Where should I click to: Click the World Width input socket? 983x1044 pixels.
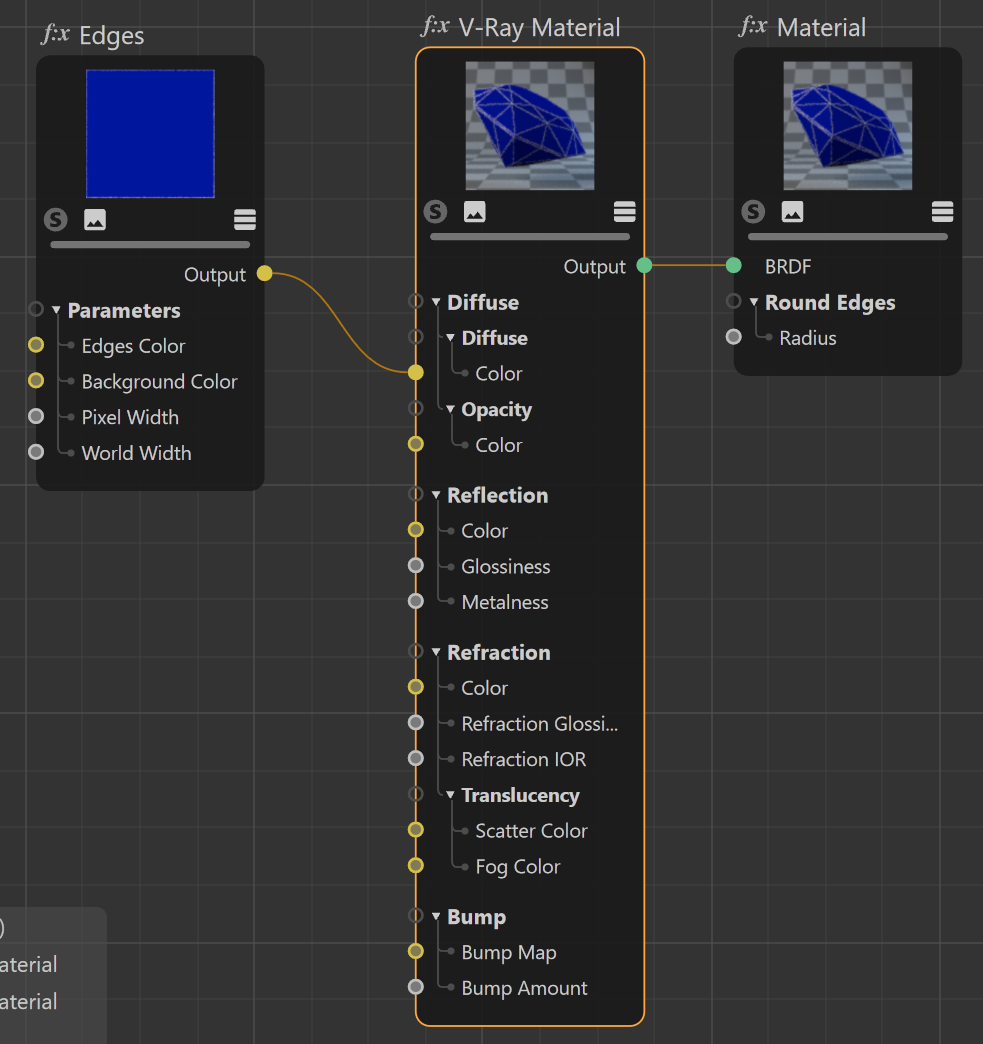tap(36, 452)
